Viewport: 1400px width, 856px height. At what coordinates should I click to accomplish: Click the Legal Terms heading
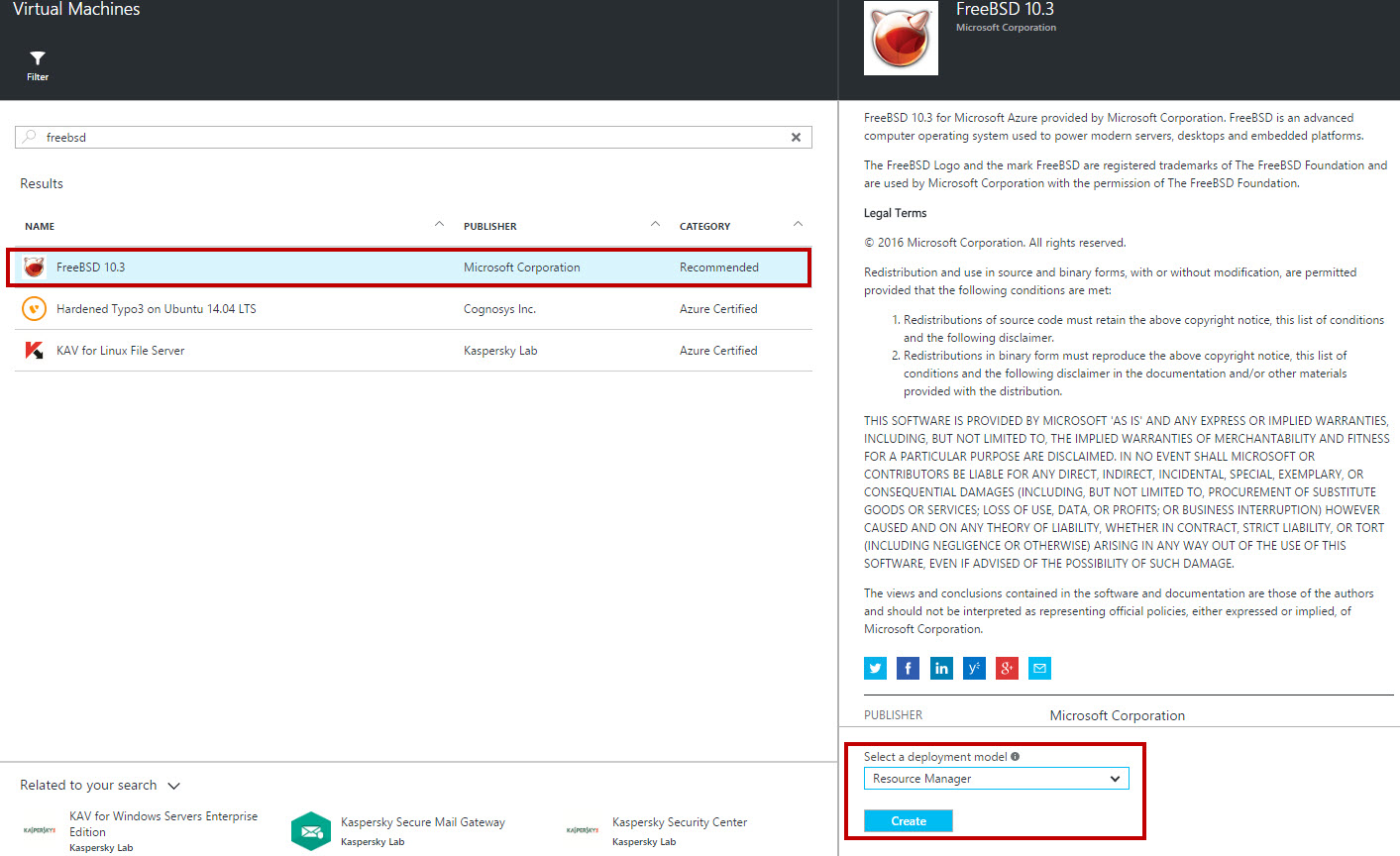pos(896,213)
